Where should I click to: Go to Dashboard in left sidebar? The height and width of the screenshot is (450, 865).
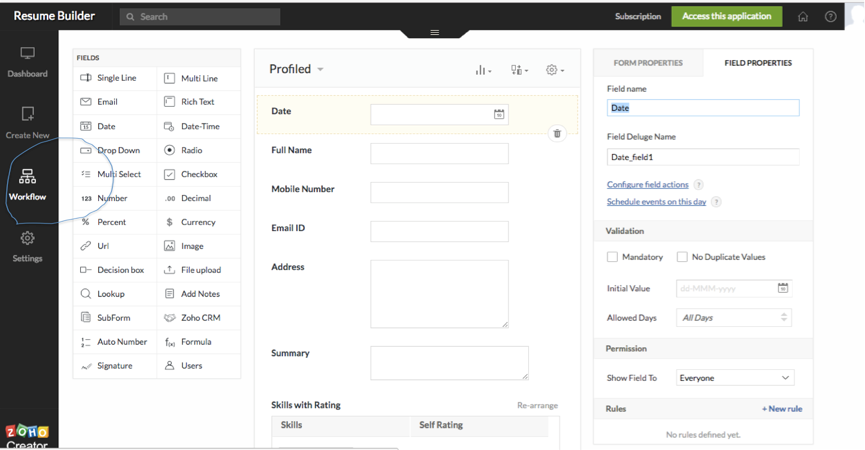[x=27, y=62]
